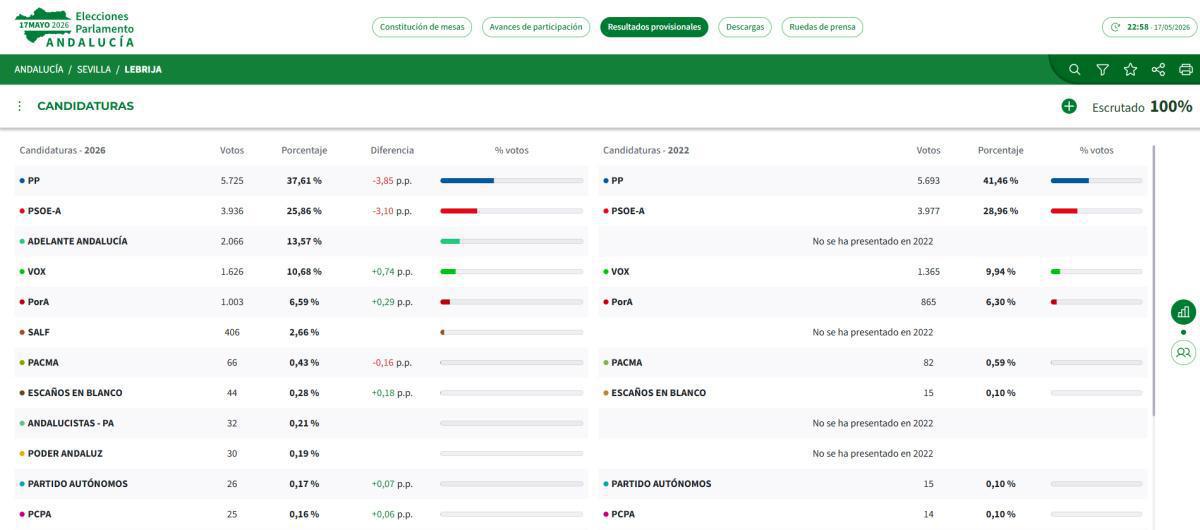This screenshot has width=1200, height=530.
Task: Click the PP 2022 percentage 41,46 %
Action: (x=1000, y=181)
